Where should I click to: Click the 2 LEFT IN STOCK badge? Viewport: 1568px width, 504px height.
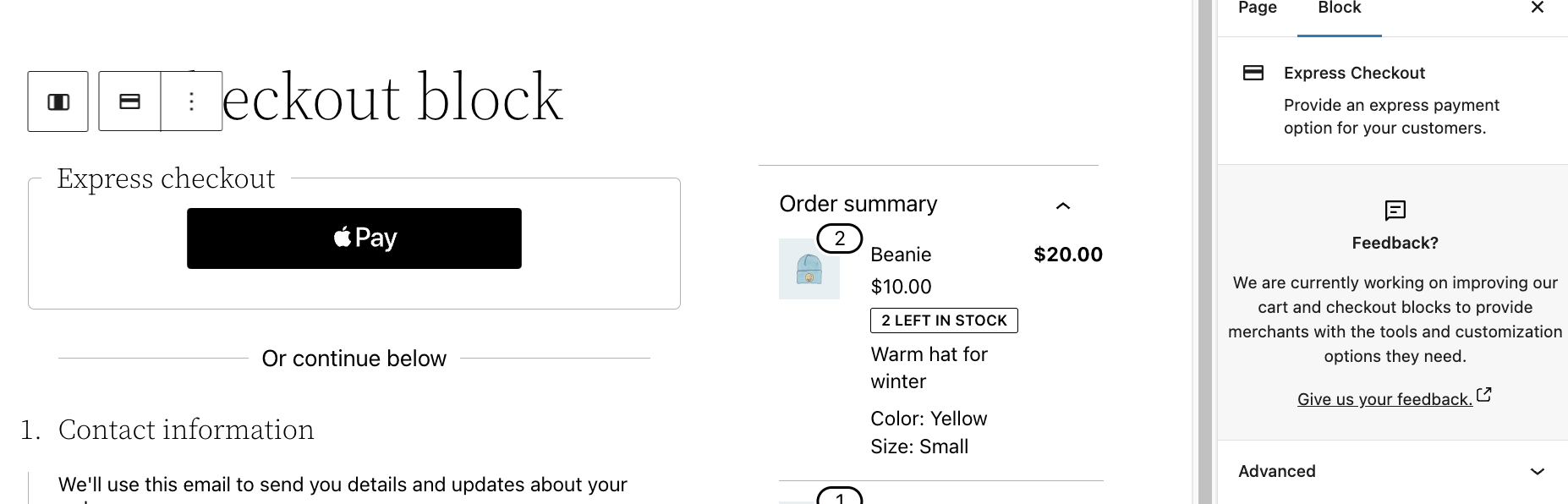[943, 320]
